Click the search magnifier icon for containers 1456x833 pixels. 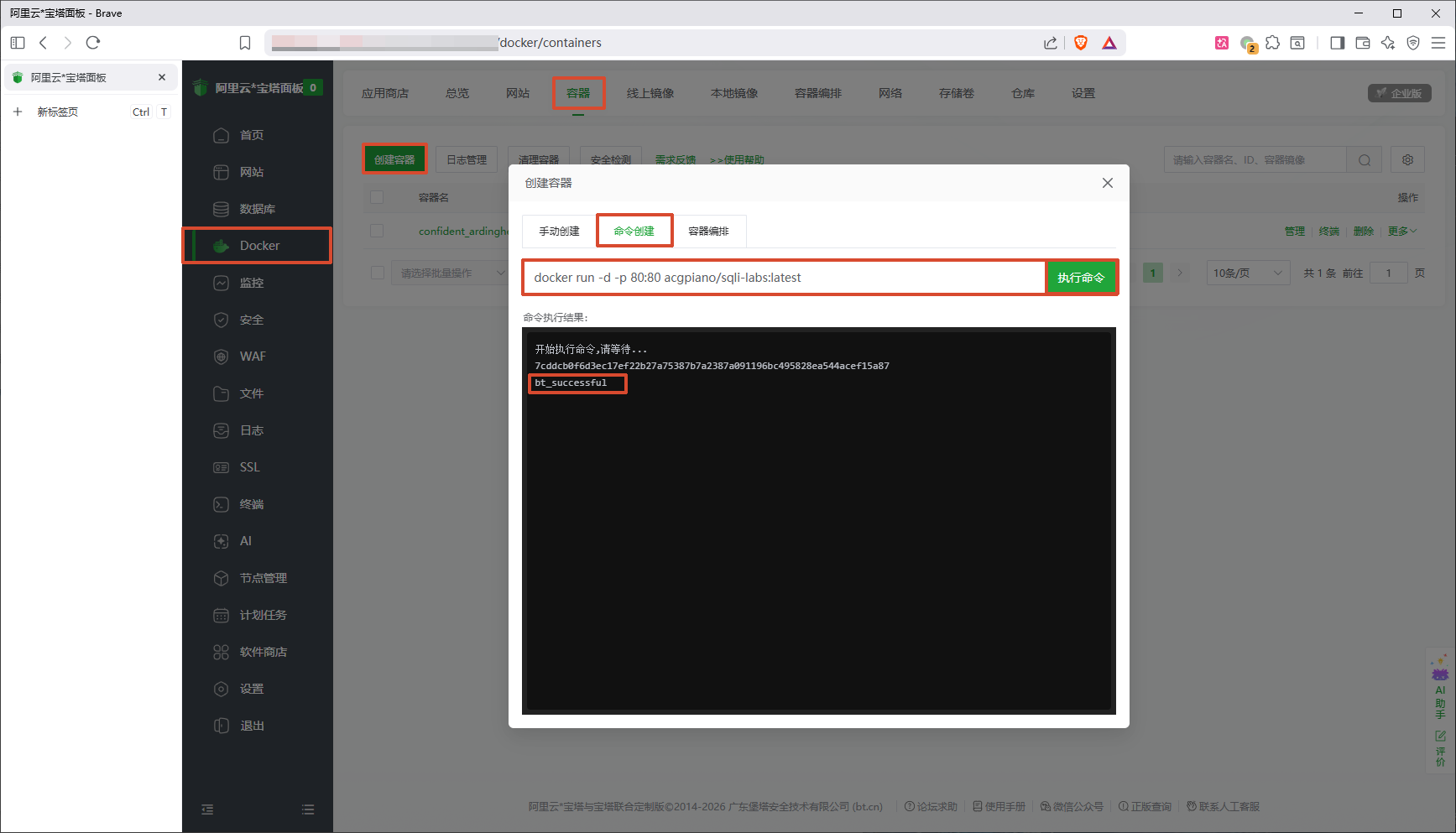pyautogui.click(x=1365, y=160)
